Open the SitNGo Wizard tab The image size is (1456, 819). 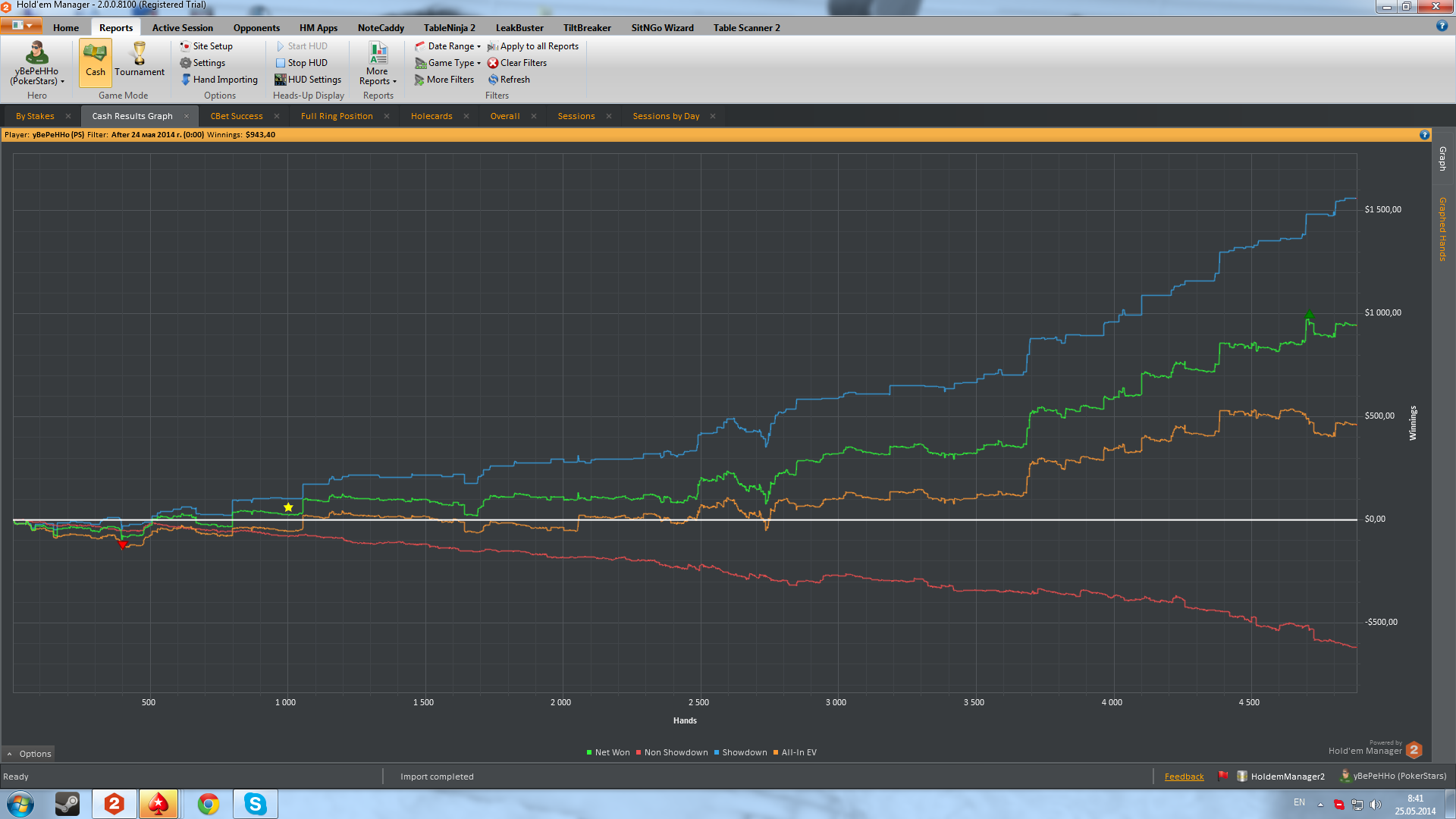click(x=663, y=28)
